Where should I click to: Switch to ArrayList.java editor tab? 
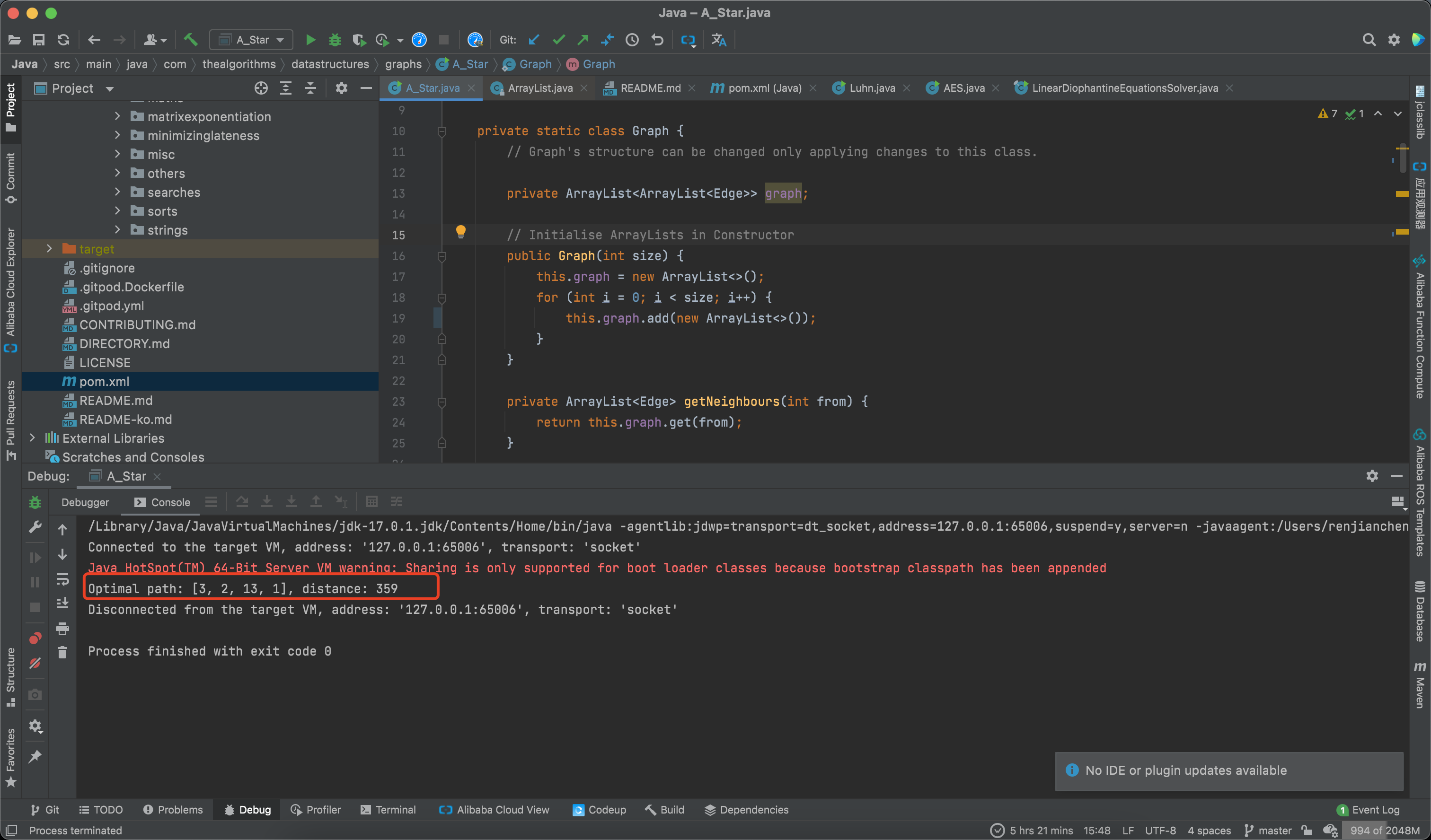[539, 88]
